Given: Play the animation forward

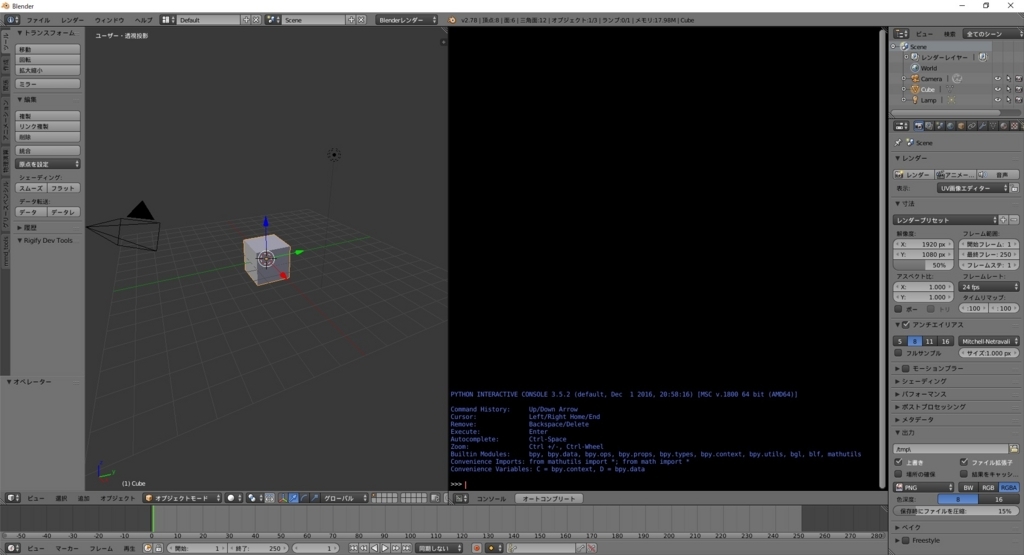Looking at the screenshot, I should pos(385,548).
